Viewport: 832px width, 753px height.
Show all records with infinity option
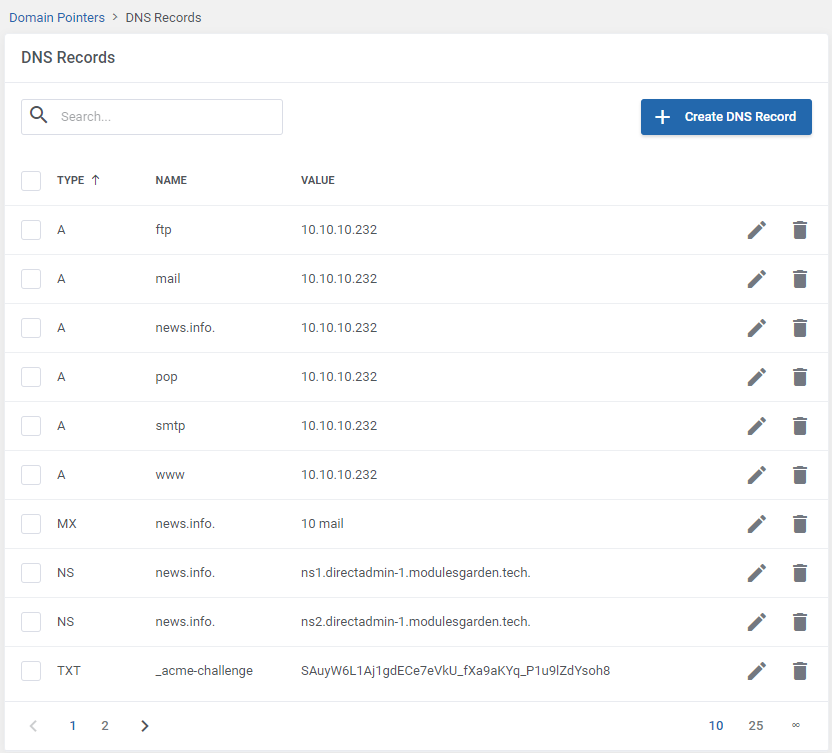pyautogui.click(x=795, y=725)
